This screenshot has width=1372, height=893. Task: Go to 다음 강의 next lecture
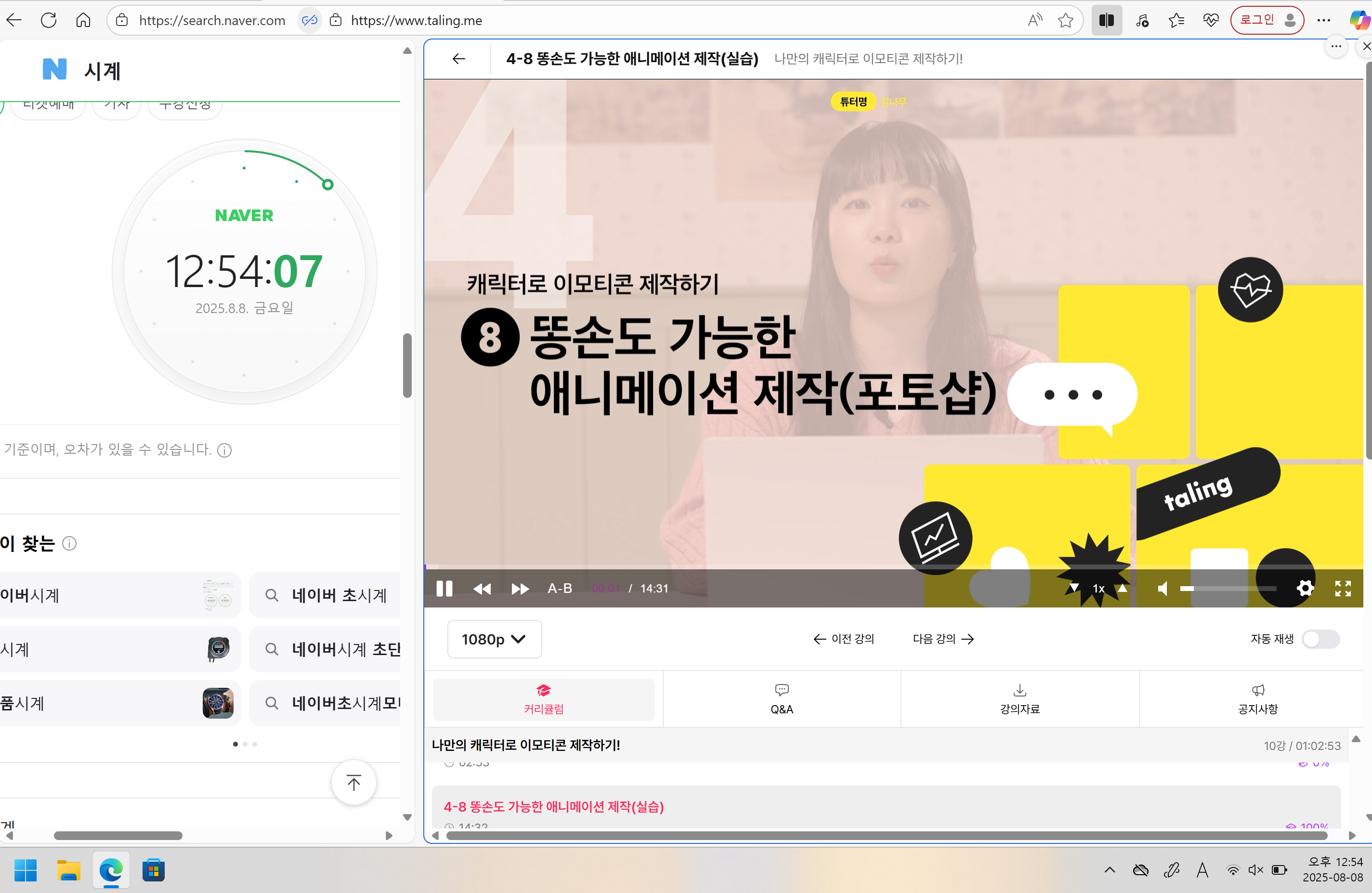943,638
